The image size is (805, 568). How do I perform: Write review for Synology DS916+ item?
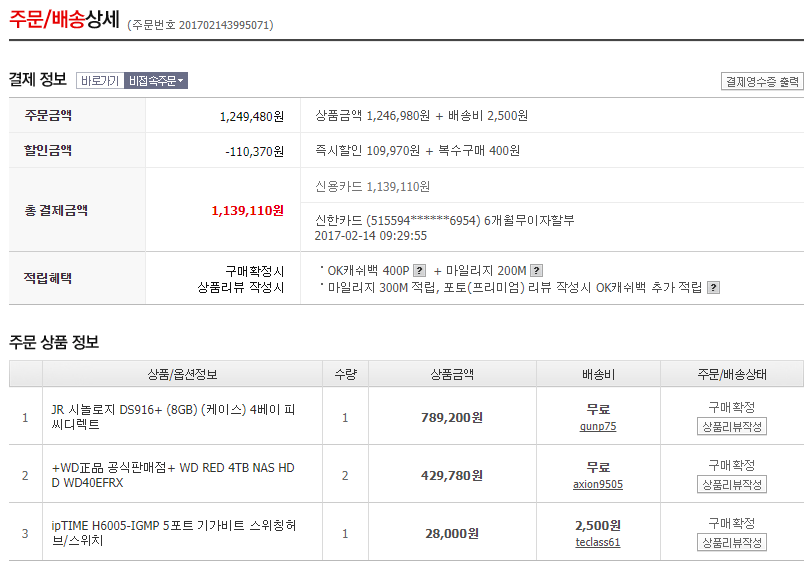(731, 426)
